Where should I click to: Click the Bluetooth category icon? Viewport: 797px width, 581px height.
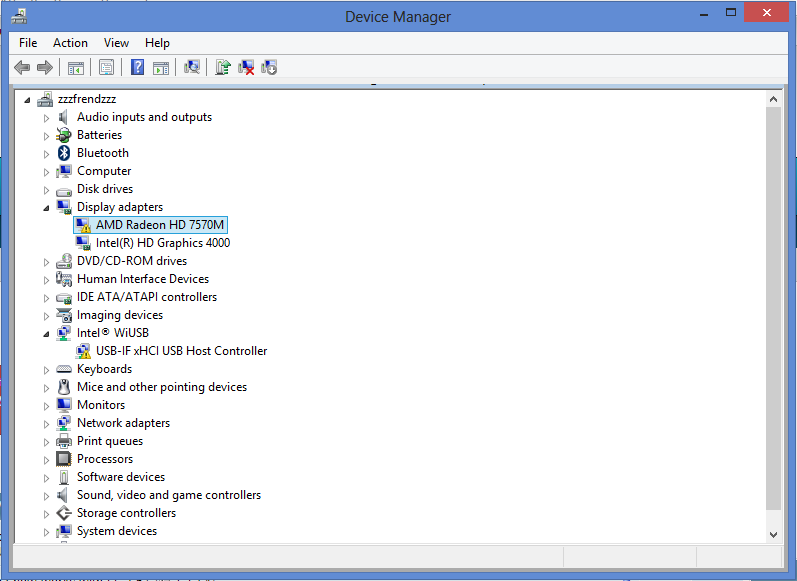[64, 153]
